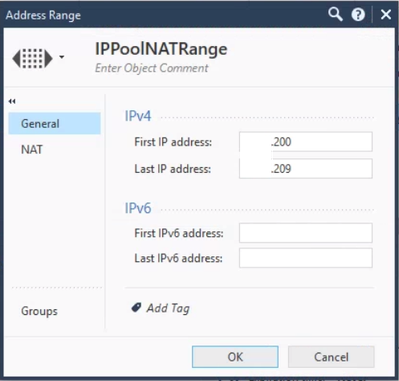
Task: Open the Groups section
Action: point(39,311)
